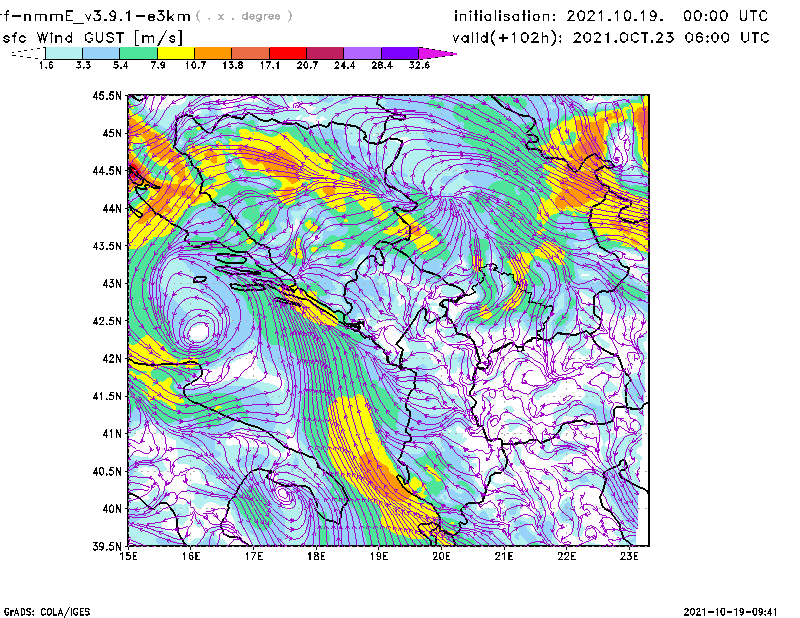
Task: Click the 15E longitude label
Action: tap(128, 556)
